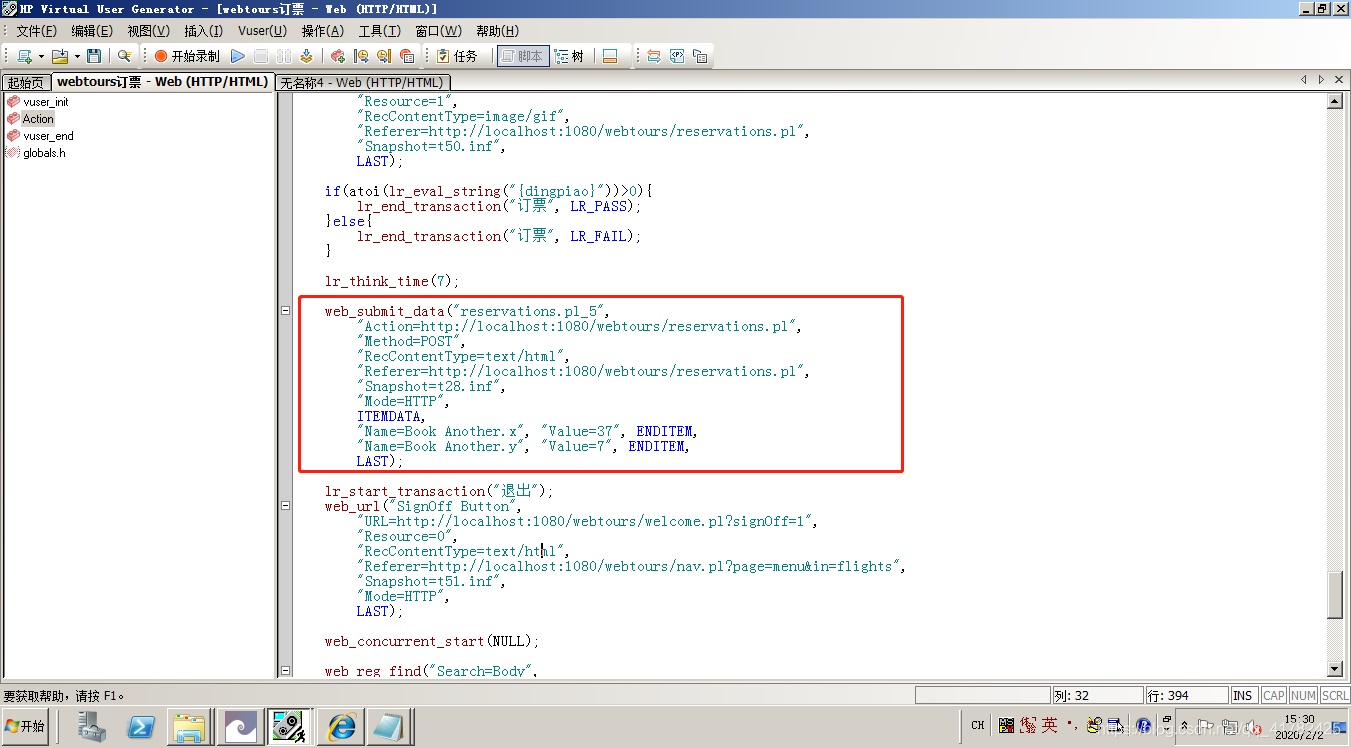Click the Open Script folder icon
The height and width of the screenshot is (748, 1351).
pos(60,56)
